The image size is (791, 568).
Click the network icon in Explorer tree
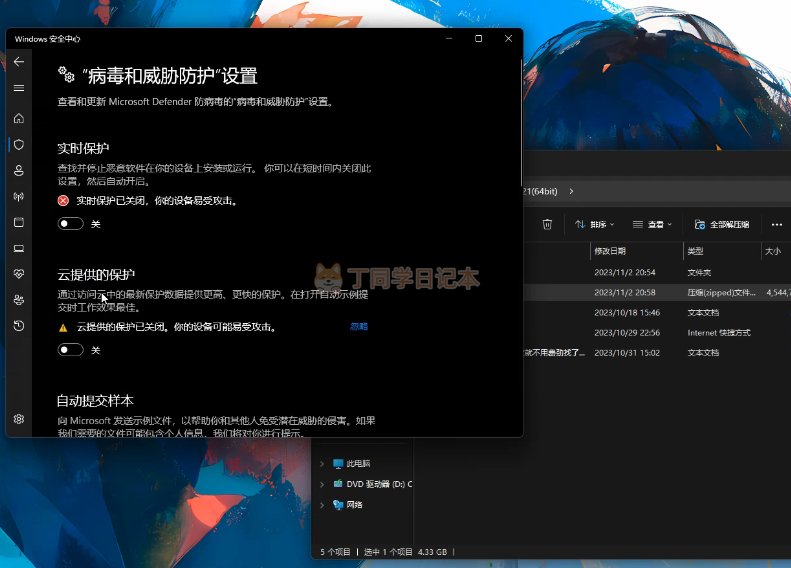tap(338, 504)
